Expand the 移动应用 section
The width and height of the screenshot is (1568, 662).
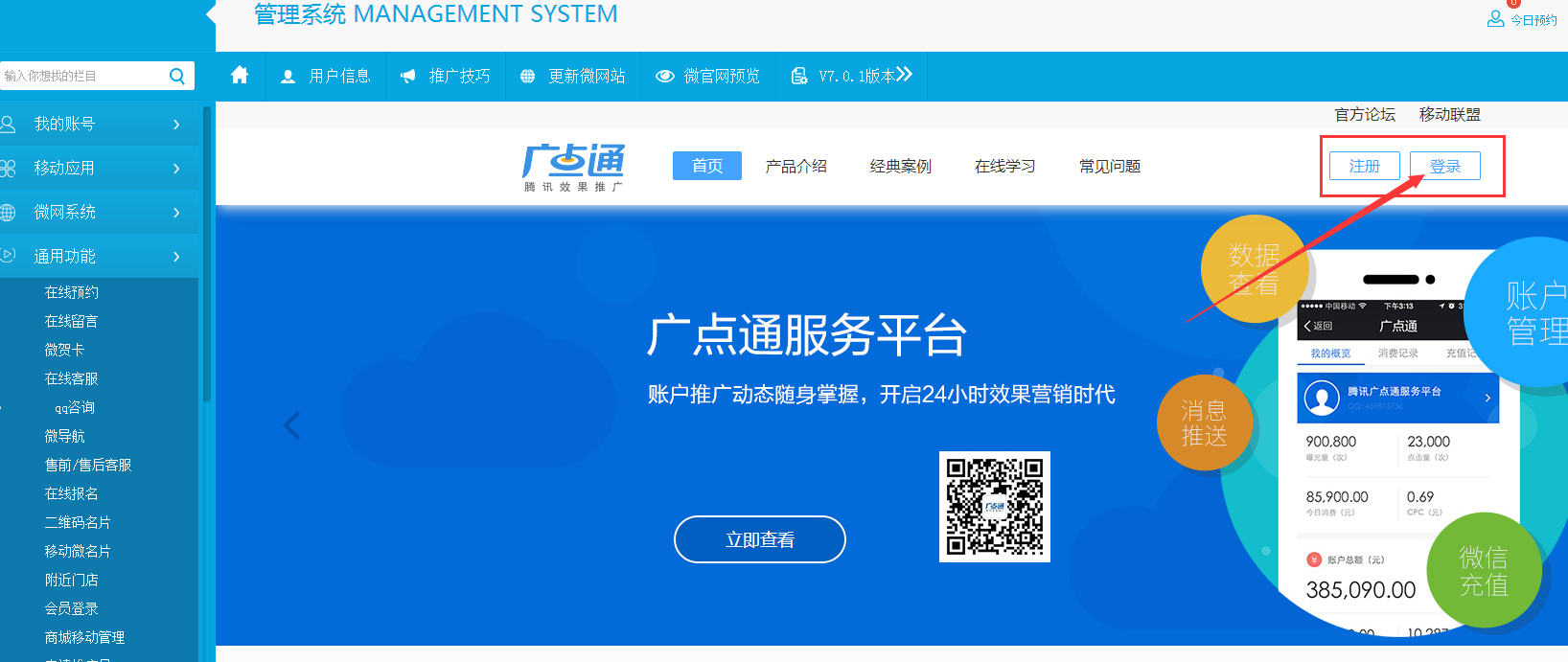pos(100,168)
